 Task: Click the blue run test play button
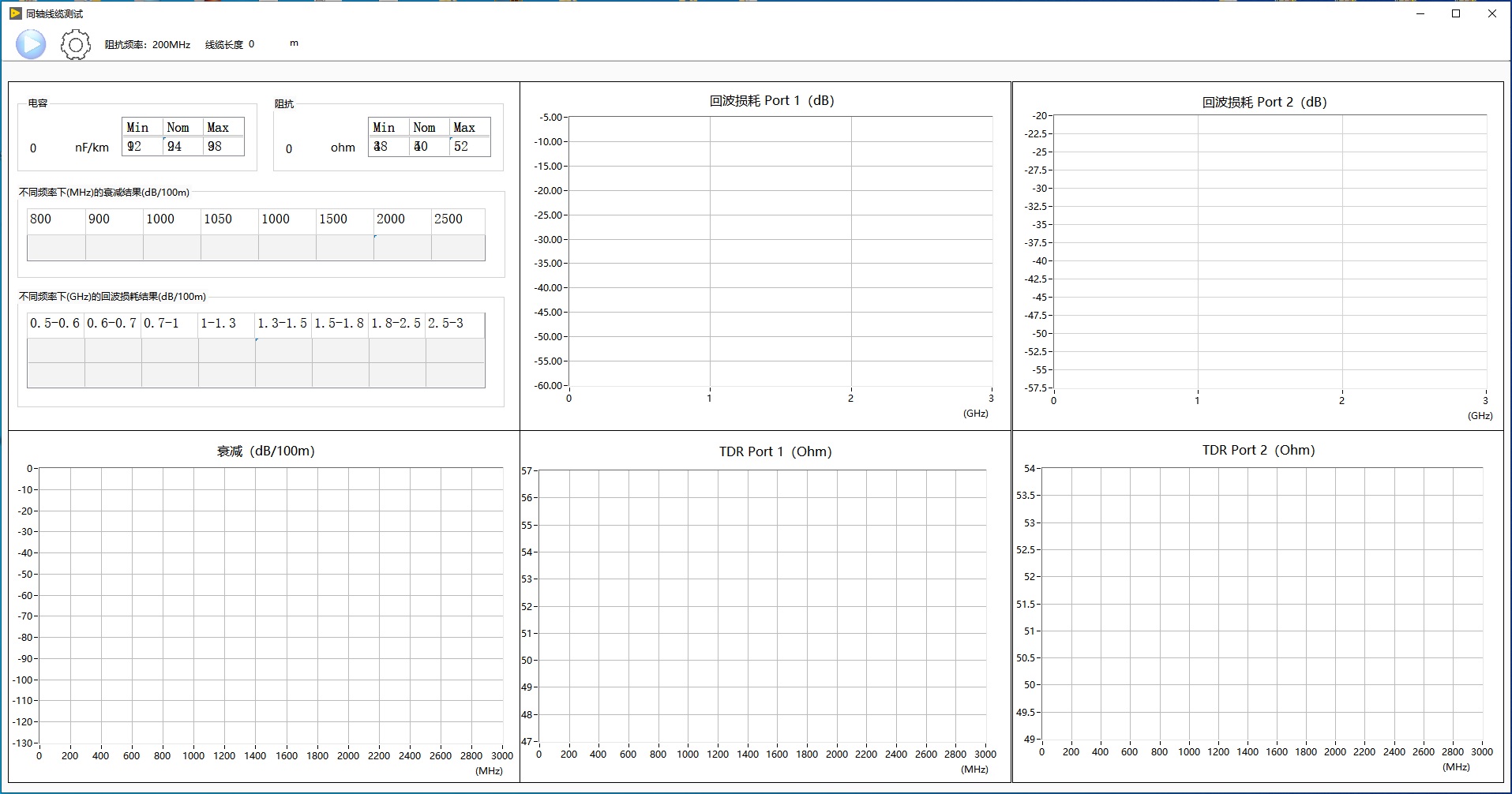click(31, 44)
